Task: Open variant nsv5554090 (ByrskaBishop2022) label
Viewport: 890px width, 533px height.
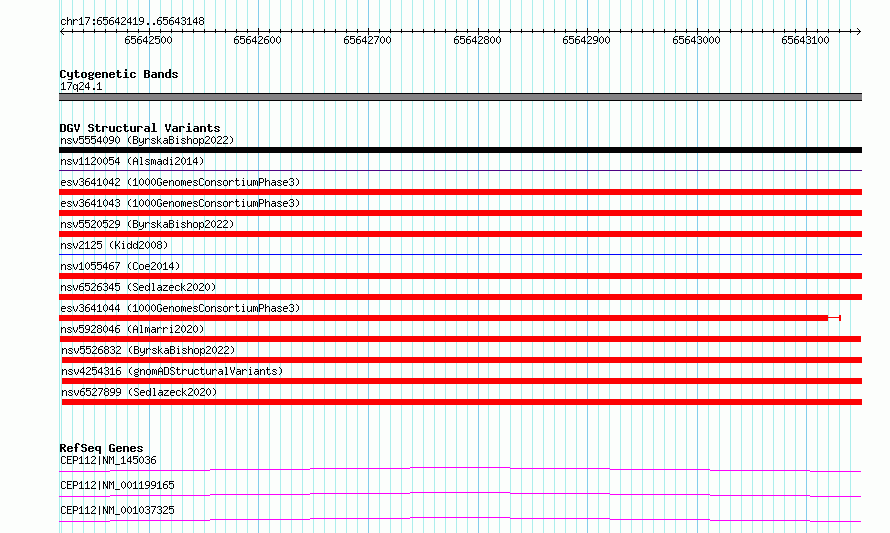Action: click(x=147, y=140)
